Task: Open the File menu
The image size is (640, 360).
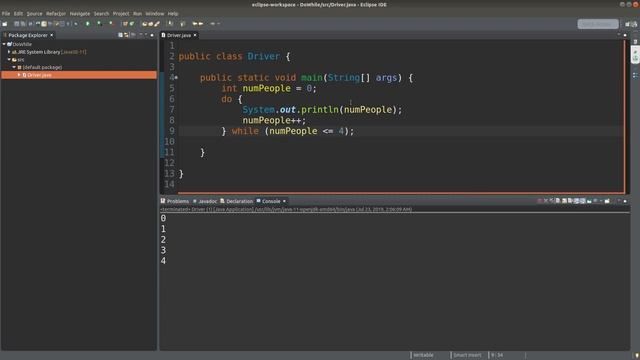Action: click(x=6, y=13)
